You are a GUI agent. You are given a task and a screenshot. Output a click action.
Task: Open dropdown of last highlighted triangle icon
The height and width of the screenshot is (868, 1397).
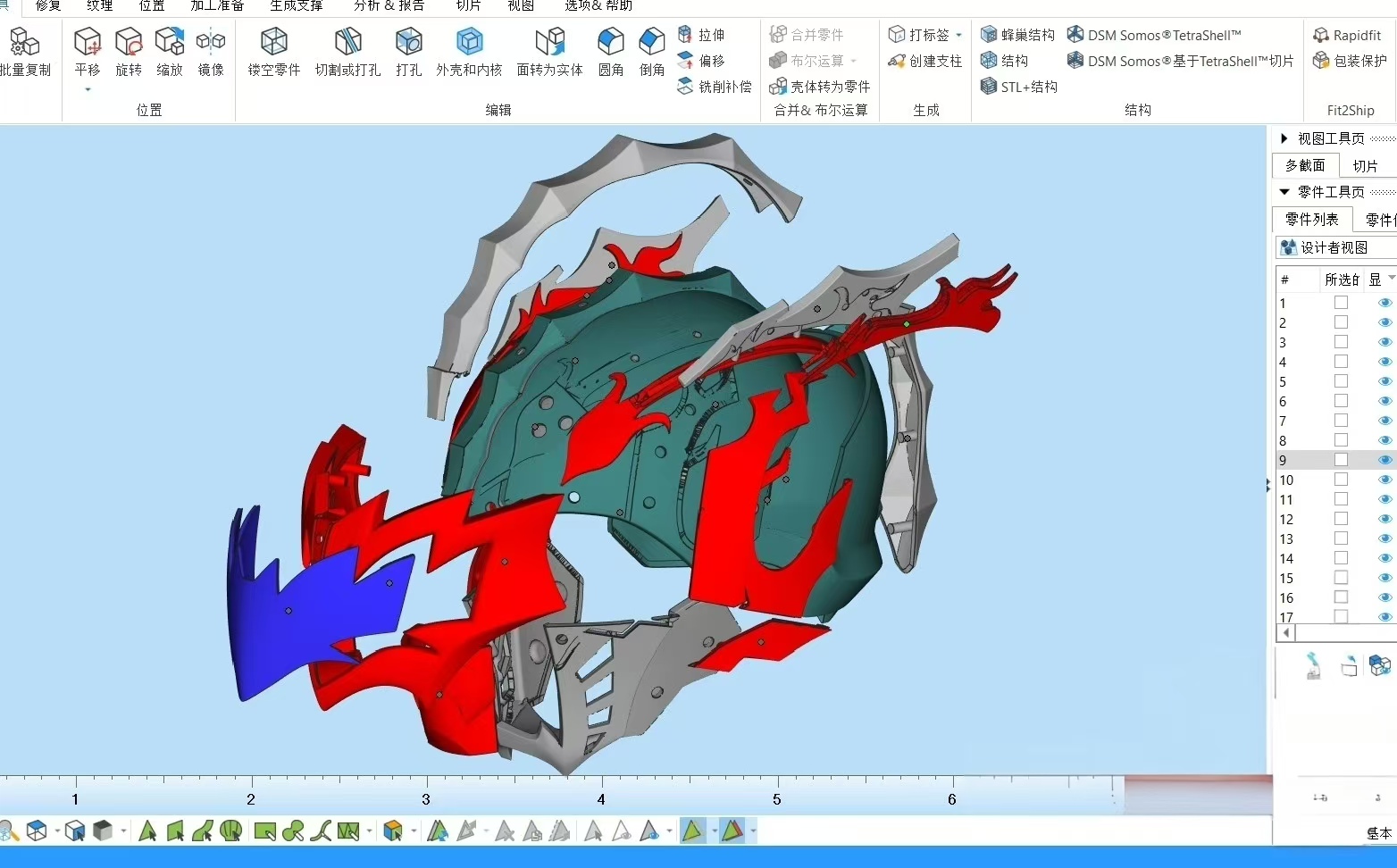(x=753, y=831)
